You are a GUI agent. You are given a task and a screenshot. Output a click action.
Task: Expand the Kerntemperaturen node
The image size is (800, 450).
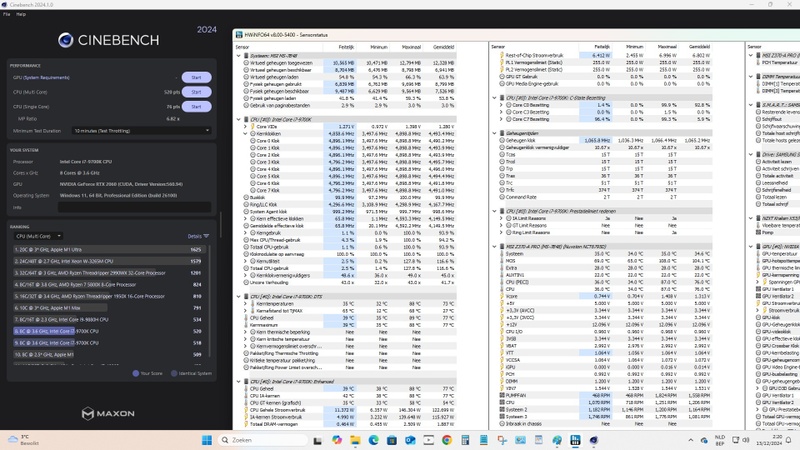246,304
